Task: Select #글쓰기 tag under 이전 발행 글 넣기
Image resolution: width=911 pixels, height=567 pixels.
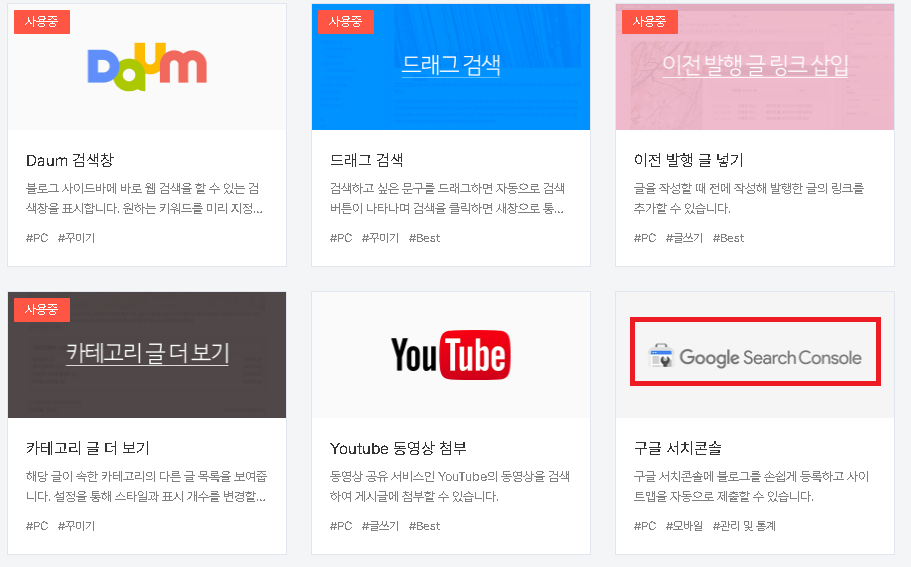Action: click(x=684, y=238)
